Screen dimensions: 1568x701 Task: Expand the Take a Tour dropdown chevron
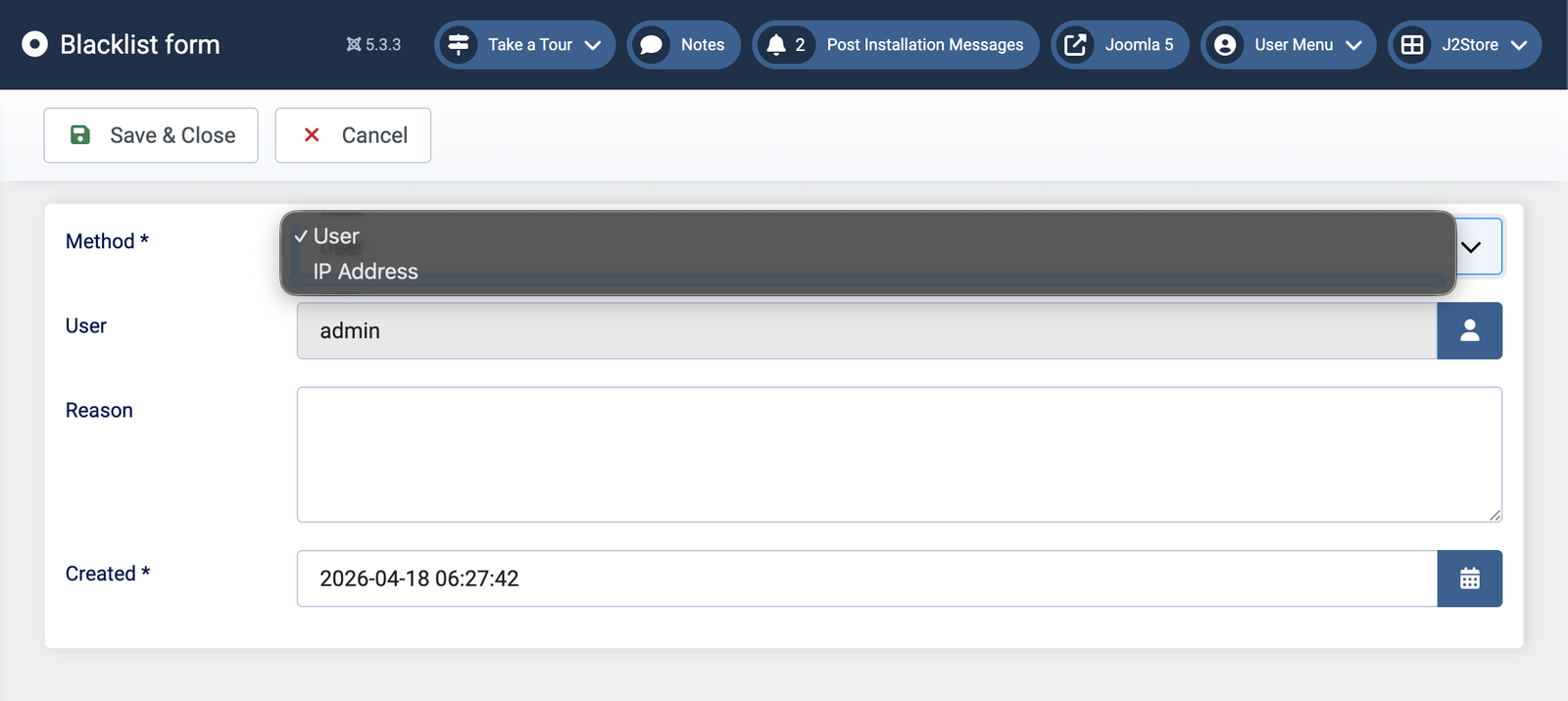click(593, 45)
